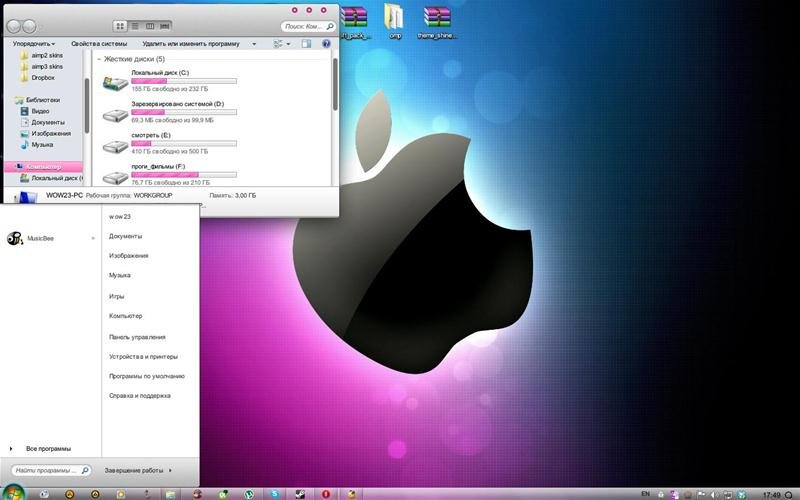Click the Windows Start orb
The height and width of the screenshot is (500, 800).
14,493
